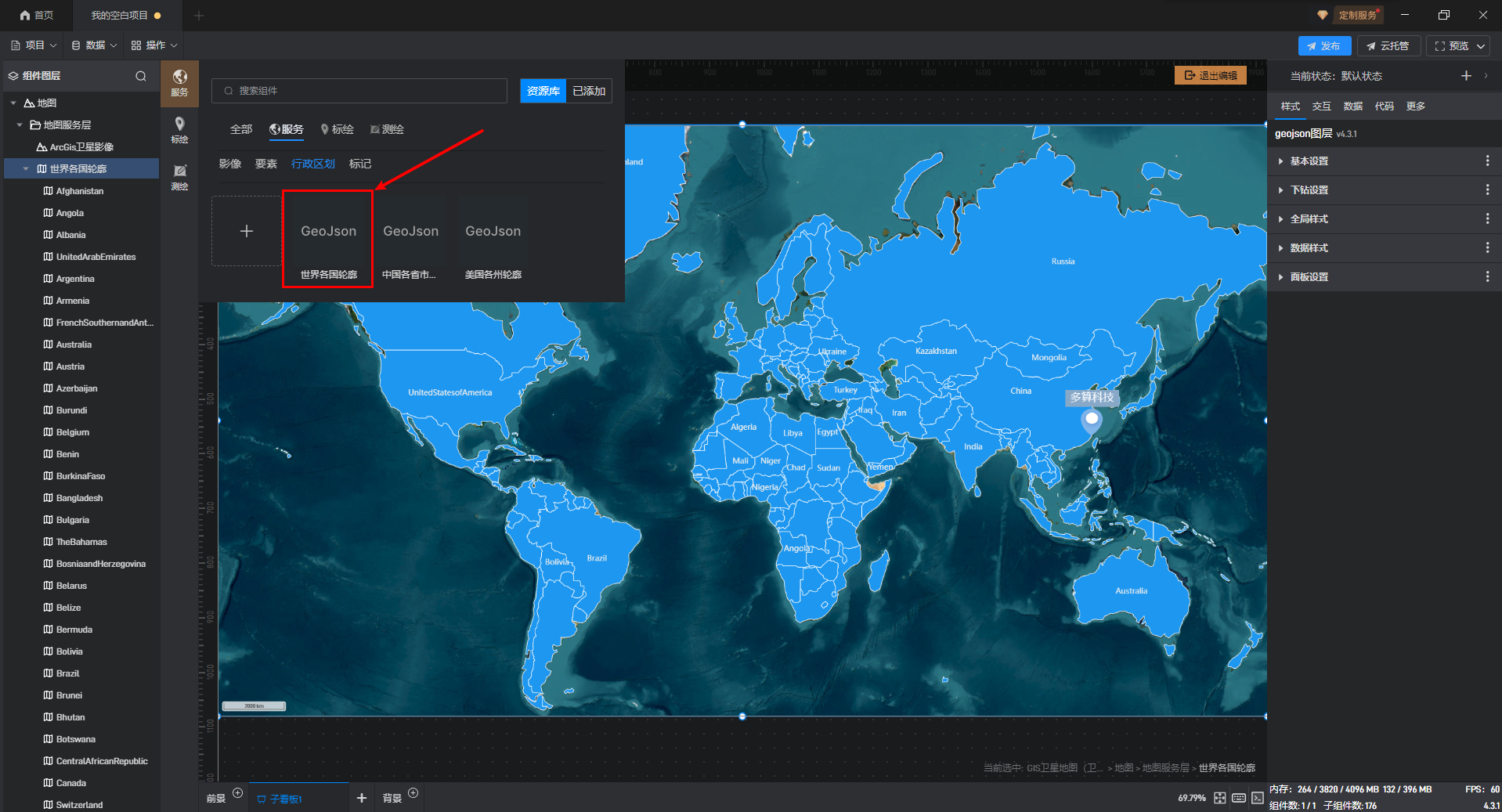This screenshot has height=812, width=1502.
Task: Collapse the 世界各国轮廓 tree node
Action: click(26, 169)
